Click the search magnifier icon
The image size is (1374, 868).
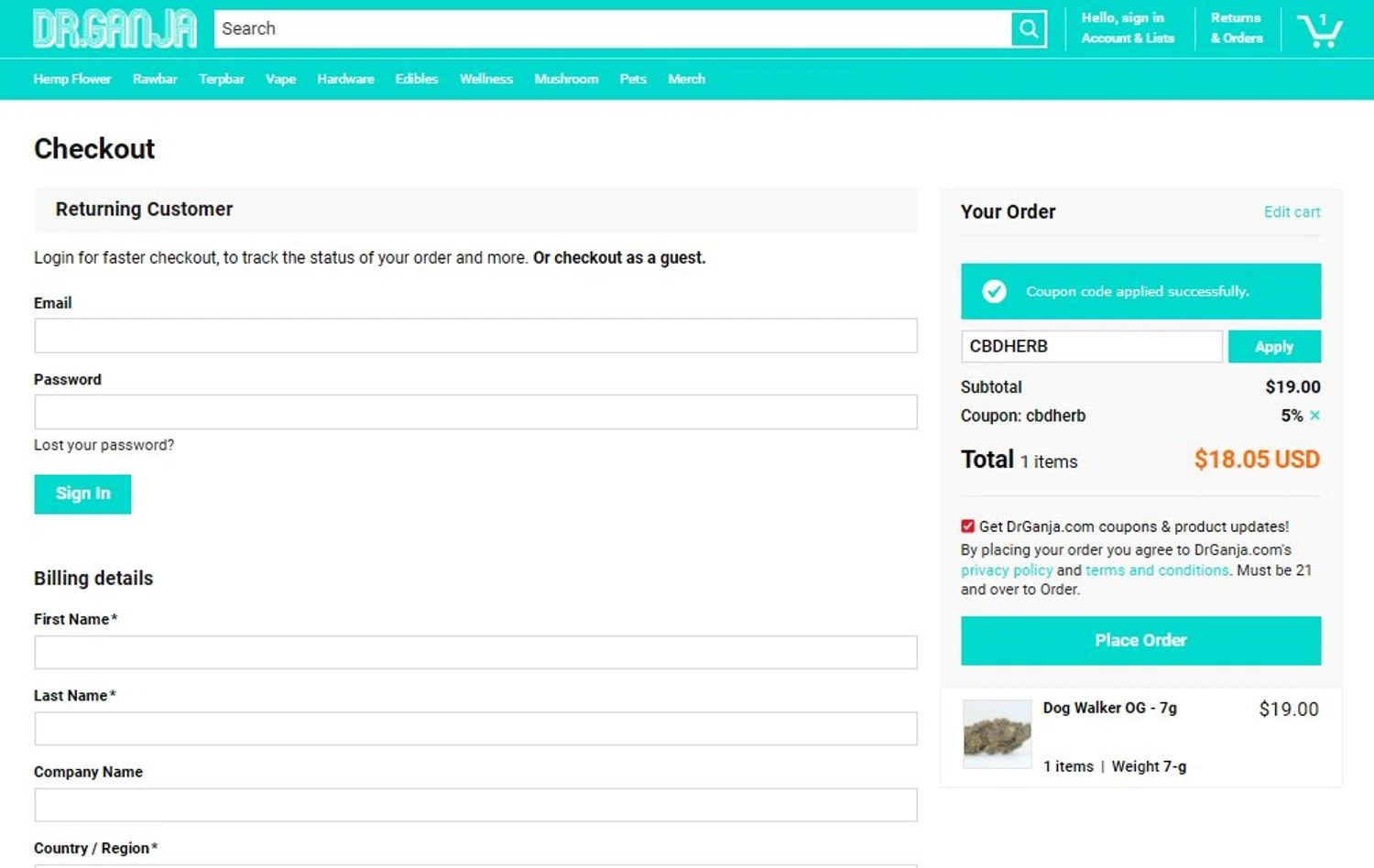(x=1029, y=29)
